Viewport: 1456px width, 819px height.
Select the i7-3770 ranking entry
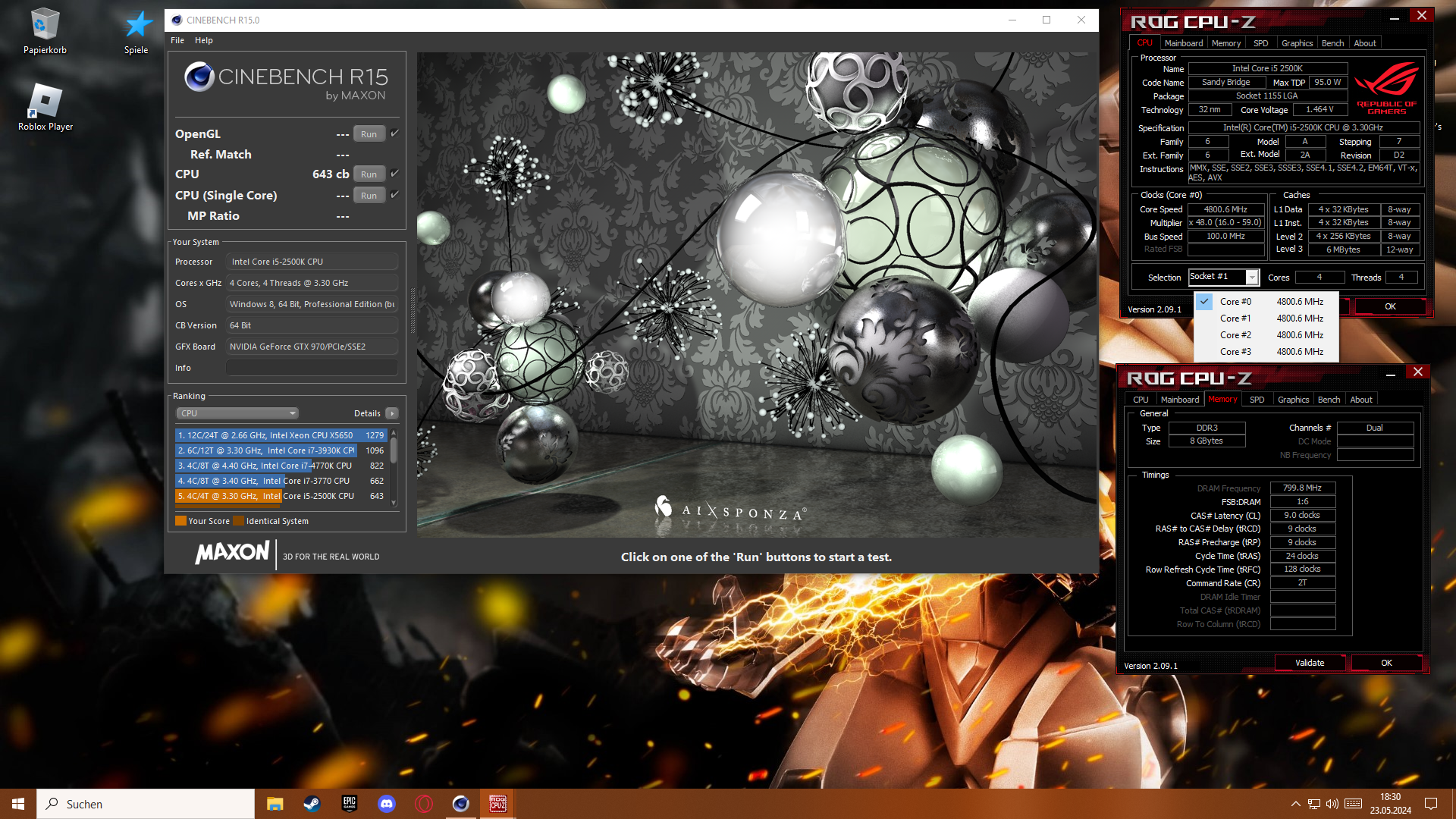tap(281, 481)
